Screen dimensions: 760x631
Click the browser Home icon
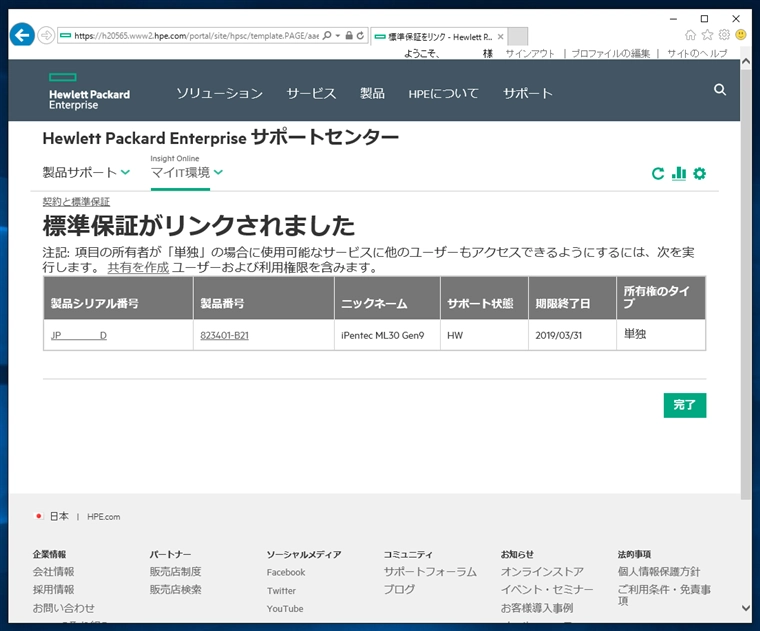pyautogui.click(x=690, y=35)
